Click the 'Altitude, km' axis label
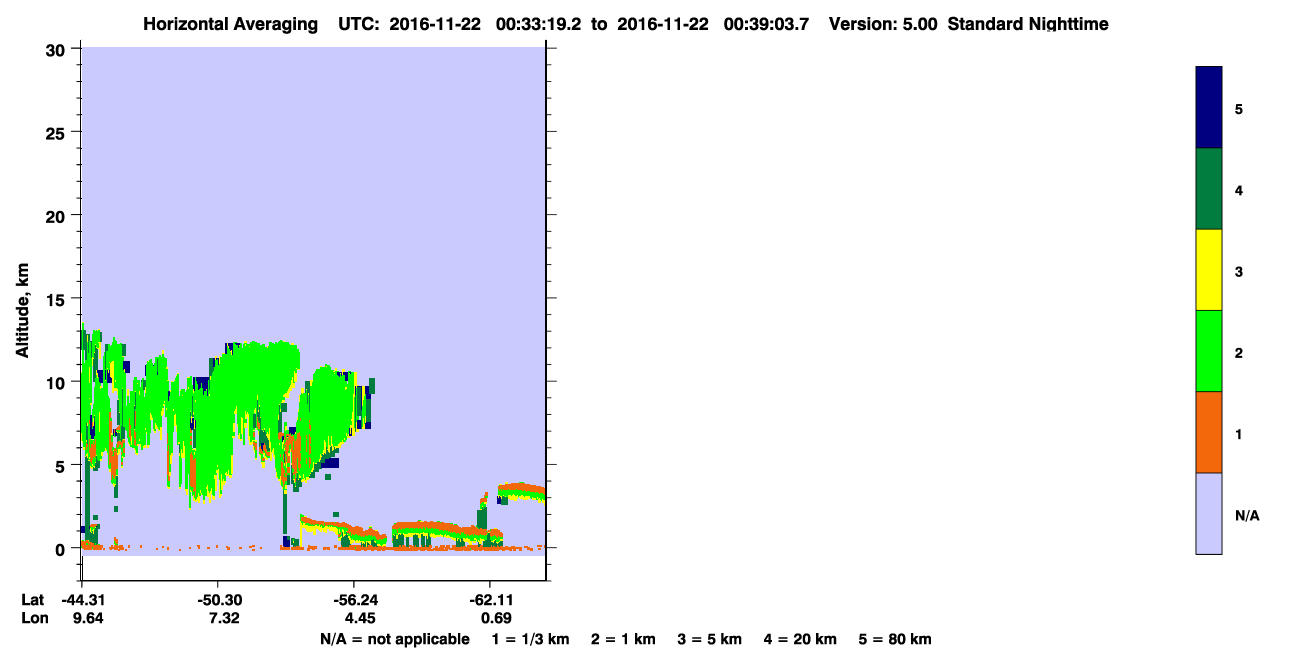This screenshot has width=1300, height=667. click(x=22, y=308)
